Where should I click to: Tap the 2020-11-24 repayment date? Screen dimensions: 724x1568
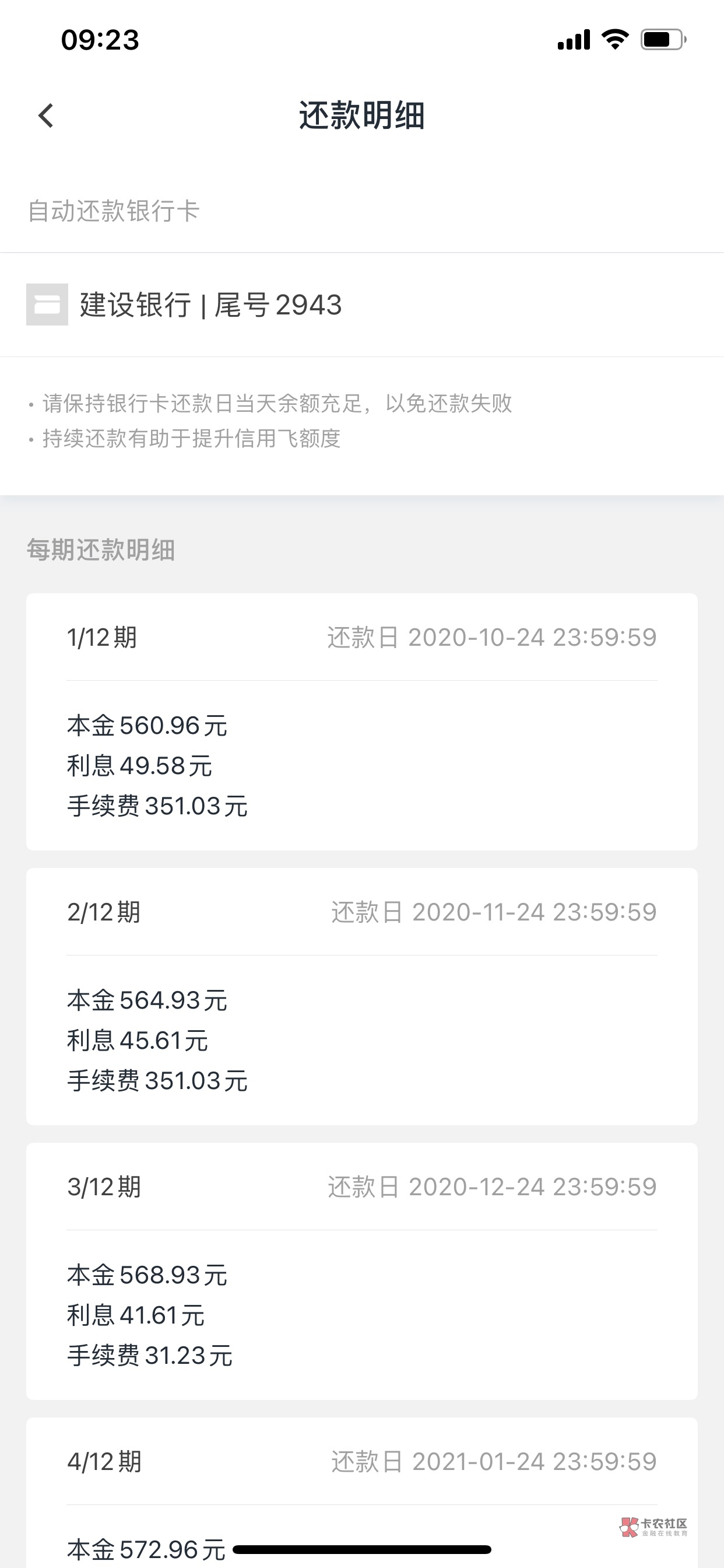tap(493, 912)
